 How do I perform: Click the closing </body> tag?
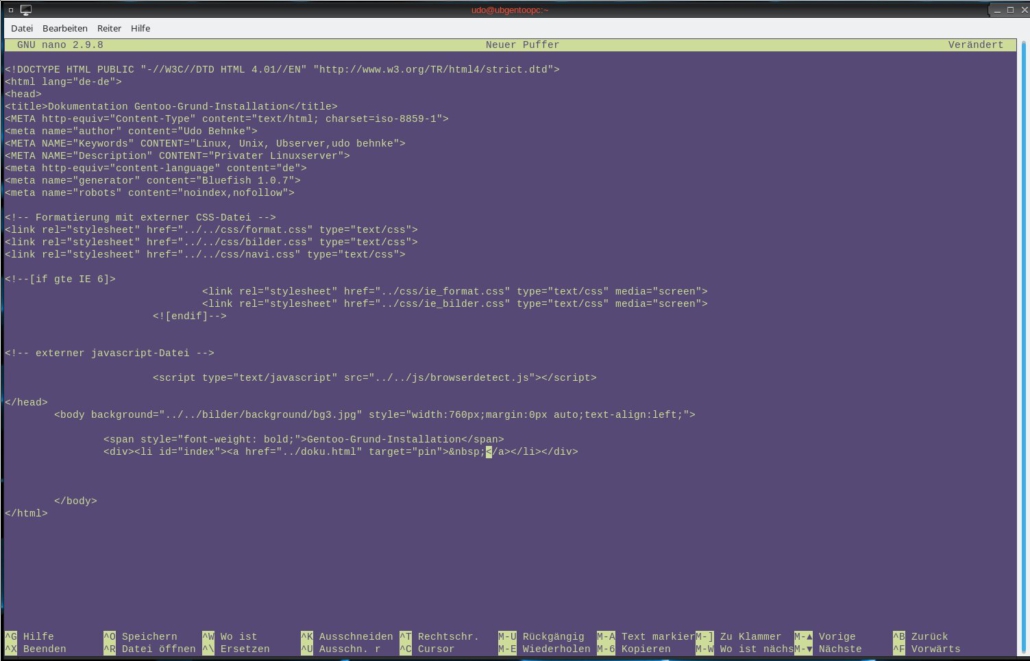click(76, 501)
